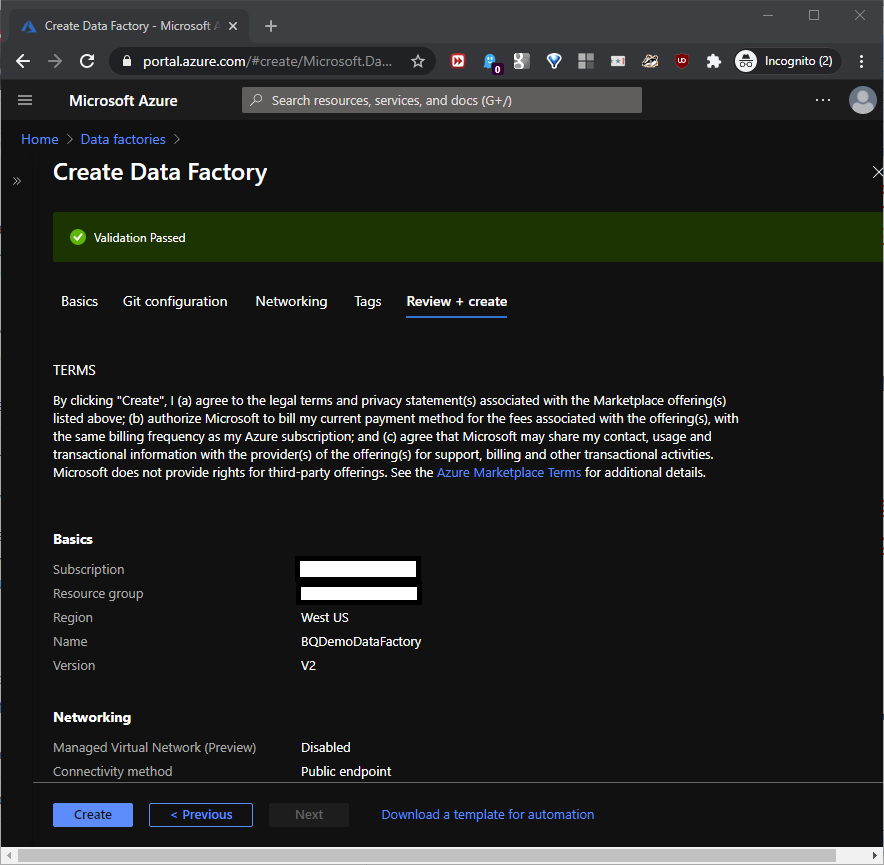Click the scrollbar left arrow

click(x=8, y=855)
